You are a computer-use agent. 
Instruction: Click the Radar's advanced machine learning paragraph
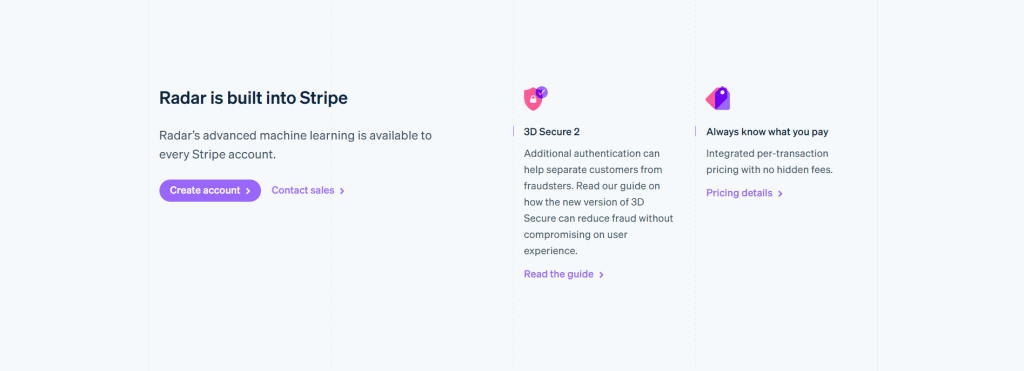[x=296, y=145]
